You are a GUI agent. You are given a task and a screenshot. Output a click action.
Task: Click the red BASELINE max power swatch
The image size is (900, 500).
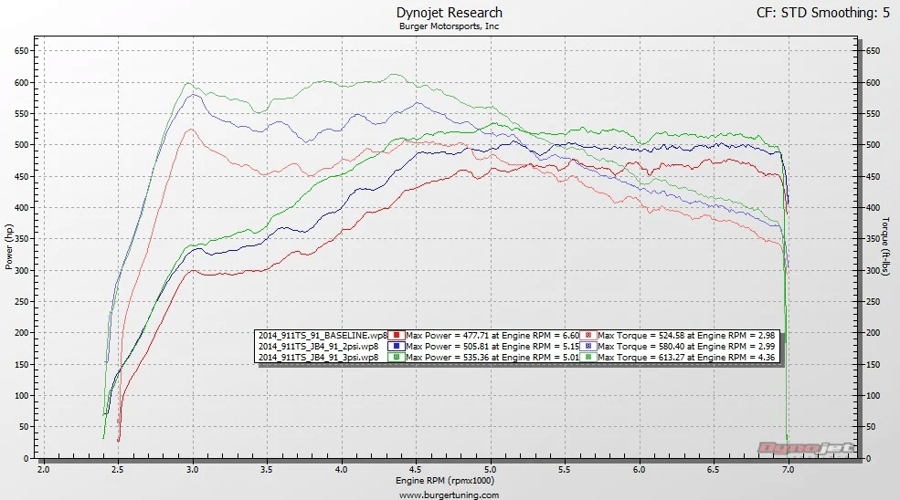click(397, 335)
